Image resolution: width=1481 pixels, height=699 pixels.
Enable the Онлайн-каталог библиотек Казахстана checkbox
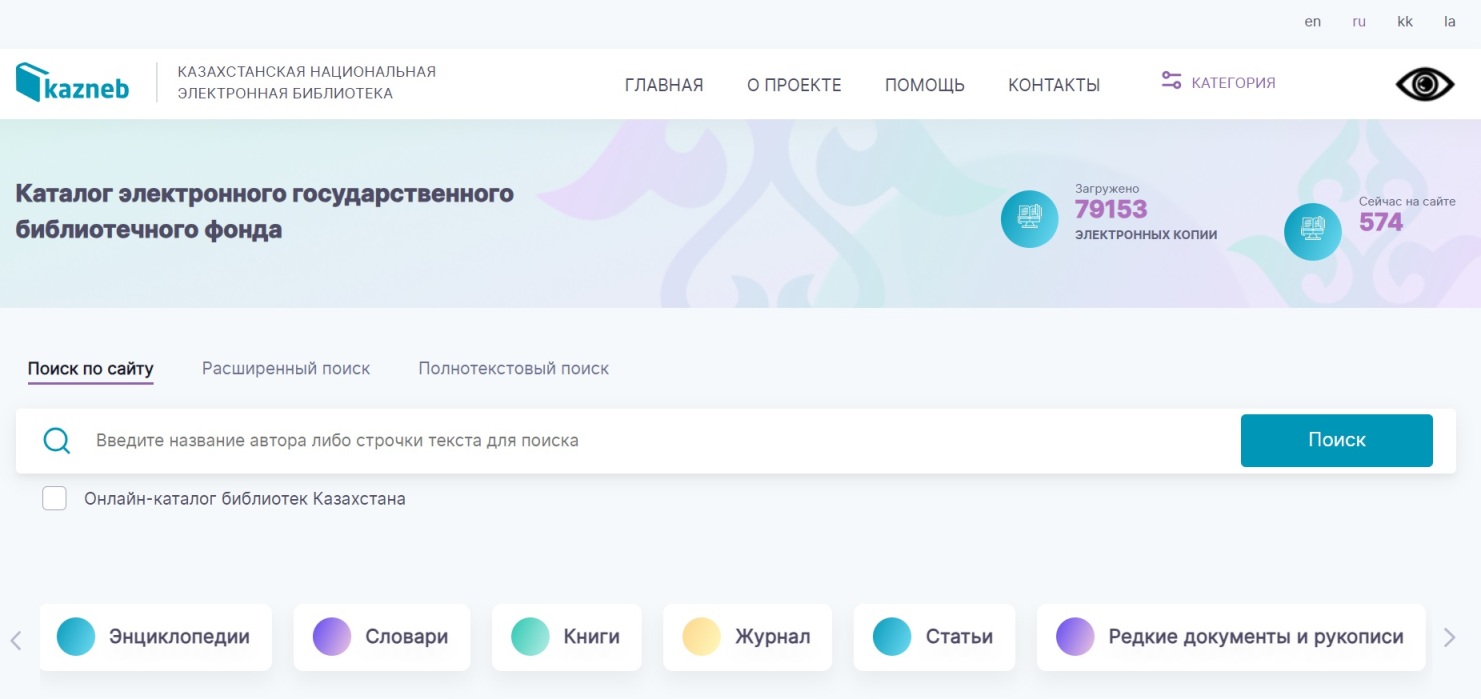point(54,498)
